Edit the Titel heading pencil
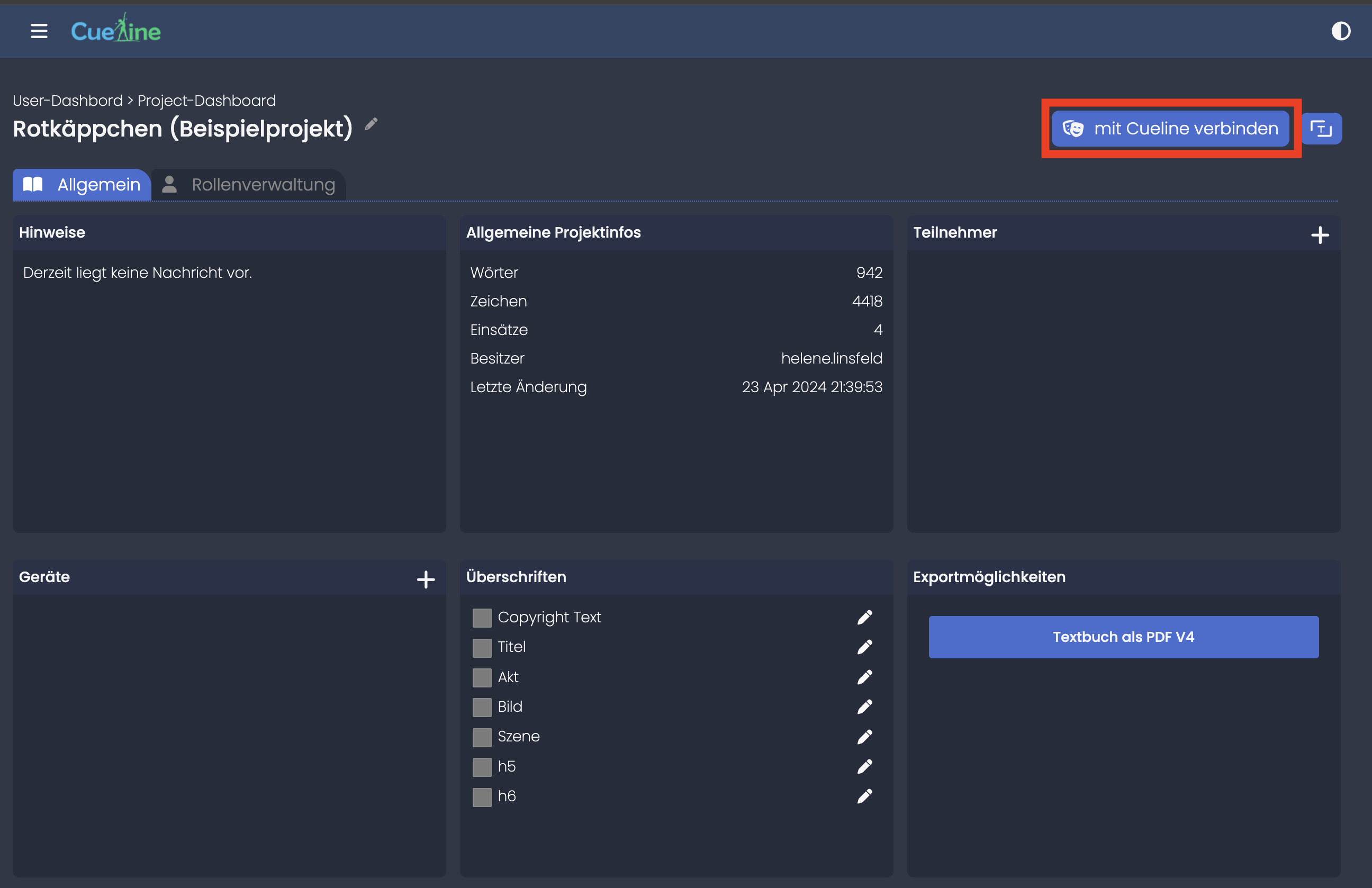The width and height of the screenshot is (1372, 888). [x=864, y=647]
